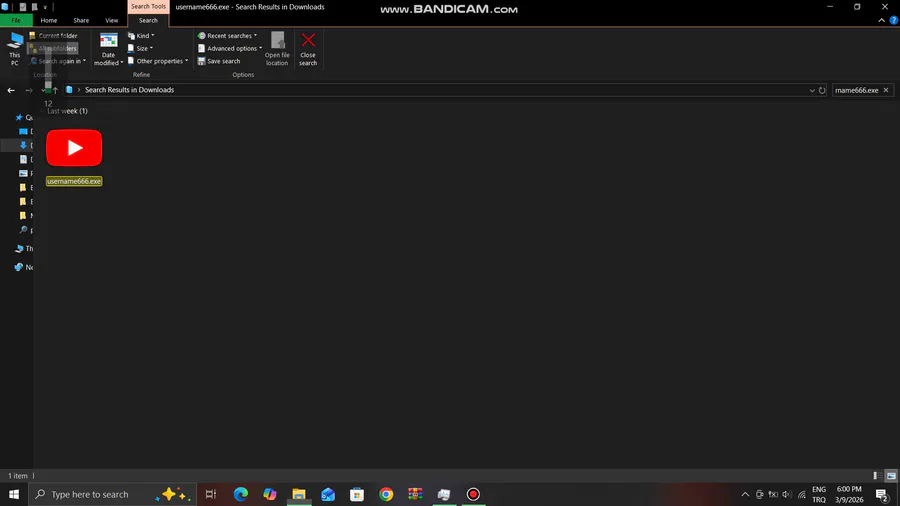900x506 pixels.
Task: Expand Size filter dropdown
Action: tap(141, 48)
